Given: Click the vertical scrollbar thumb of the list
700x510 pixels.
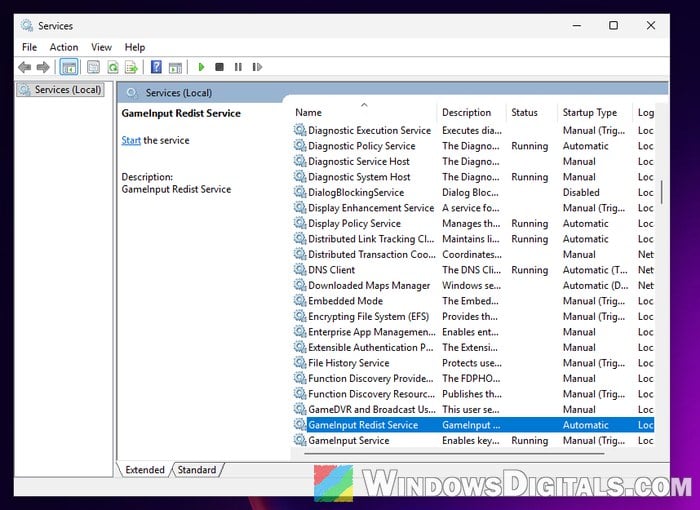Looking at the screenshot, I should (x=661, y=192).
